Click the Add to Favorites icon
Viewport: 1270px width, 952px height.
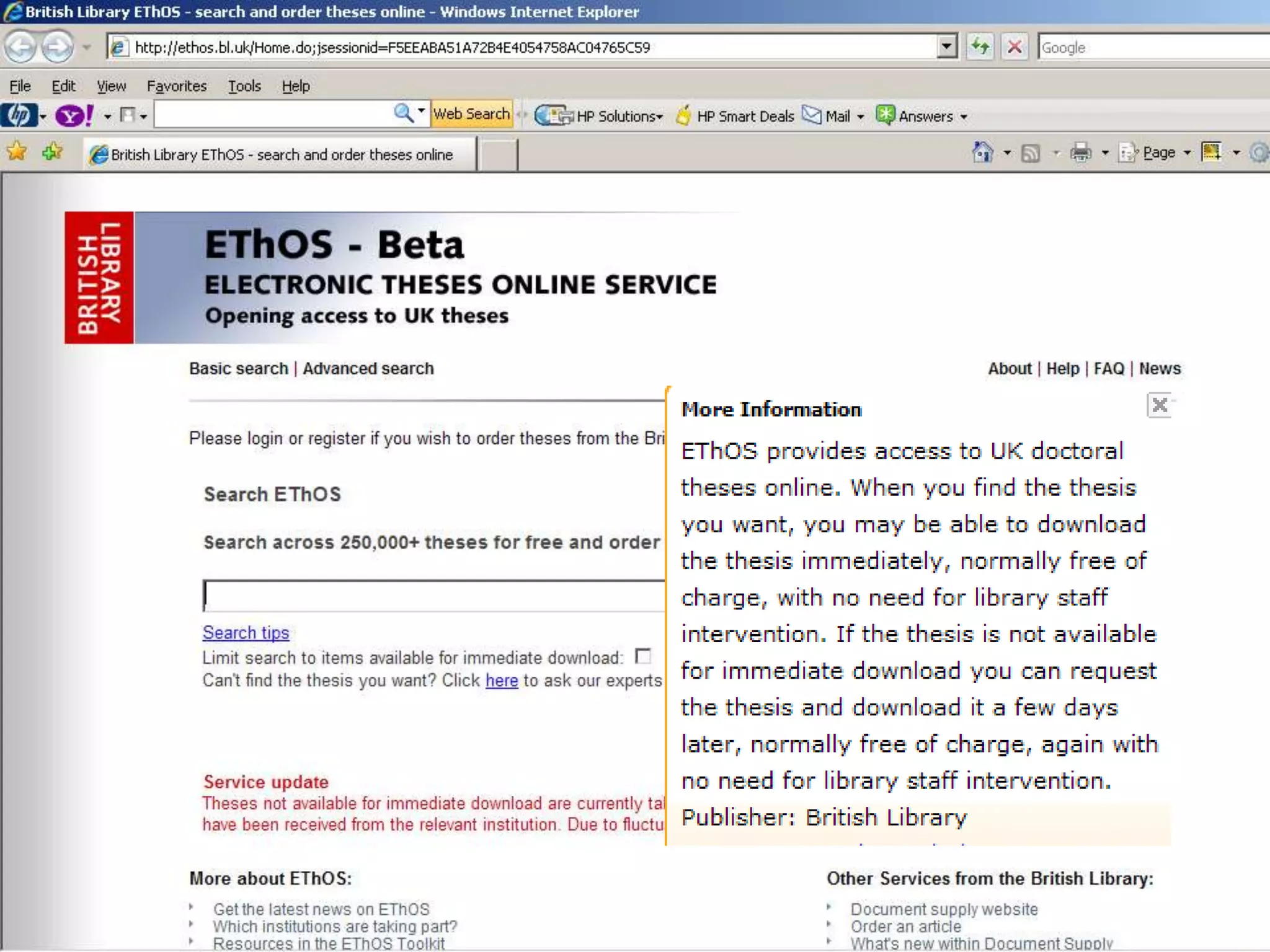point(52,152)
